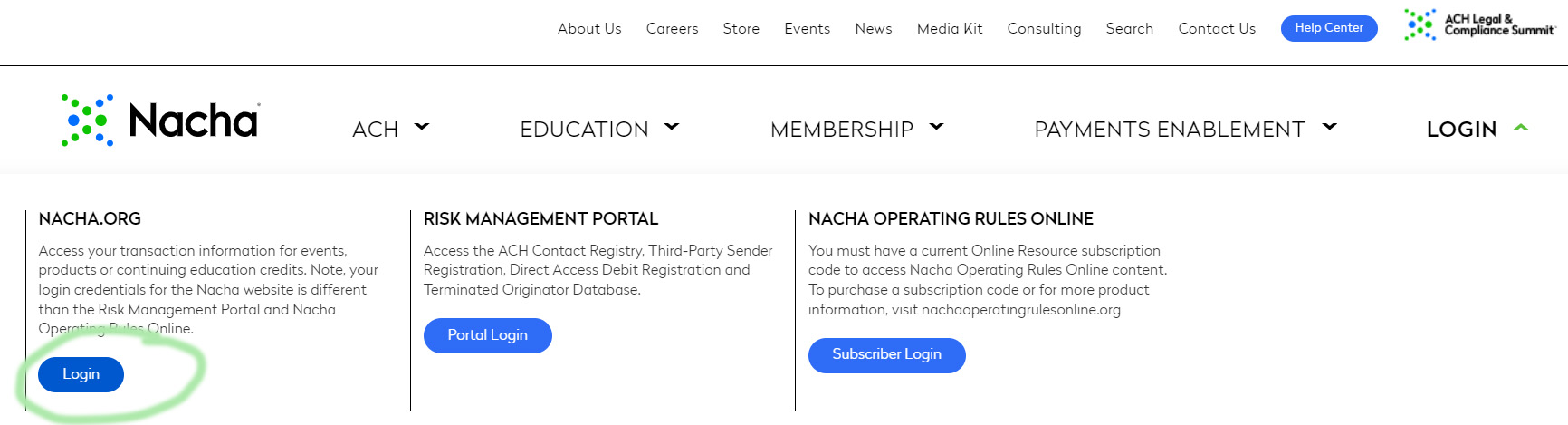Click the Nacha.org Login button

coord(81,374)
